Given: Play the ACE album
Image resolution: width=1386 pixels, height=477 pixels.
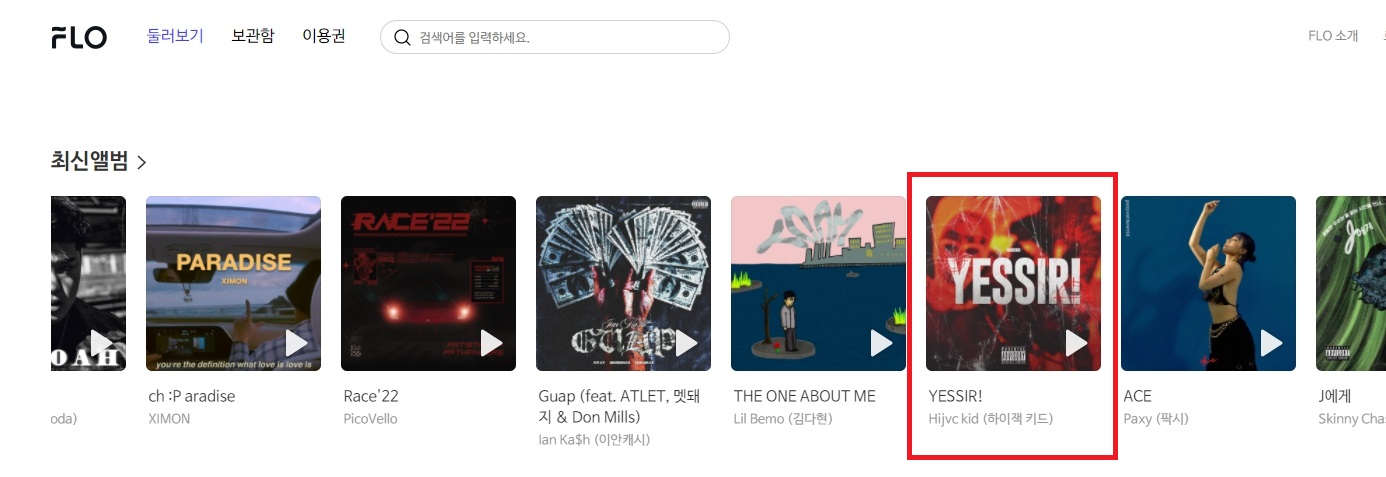Looking at the screenshot, I should 1272,343.
